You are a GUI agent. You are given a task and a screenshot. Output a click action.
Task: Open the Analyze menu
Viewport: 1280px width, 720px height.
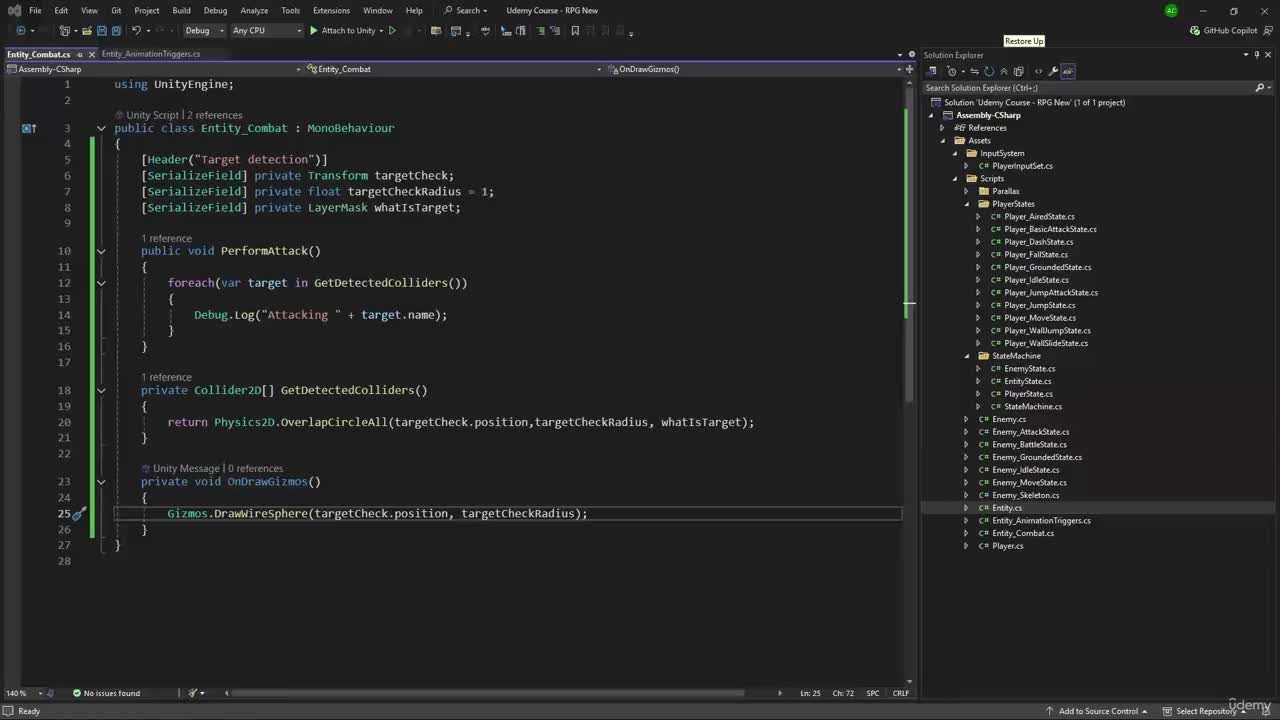(254, 11)
